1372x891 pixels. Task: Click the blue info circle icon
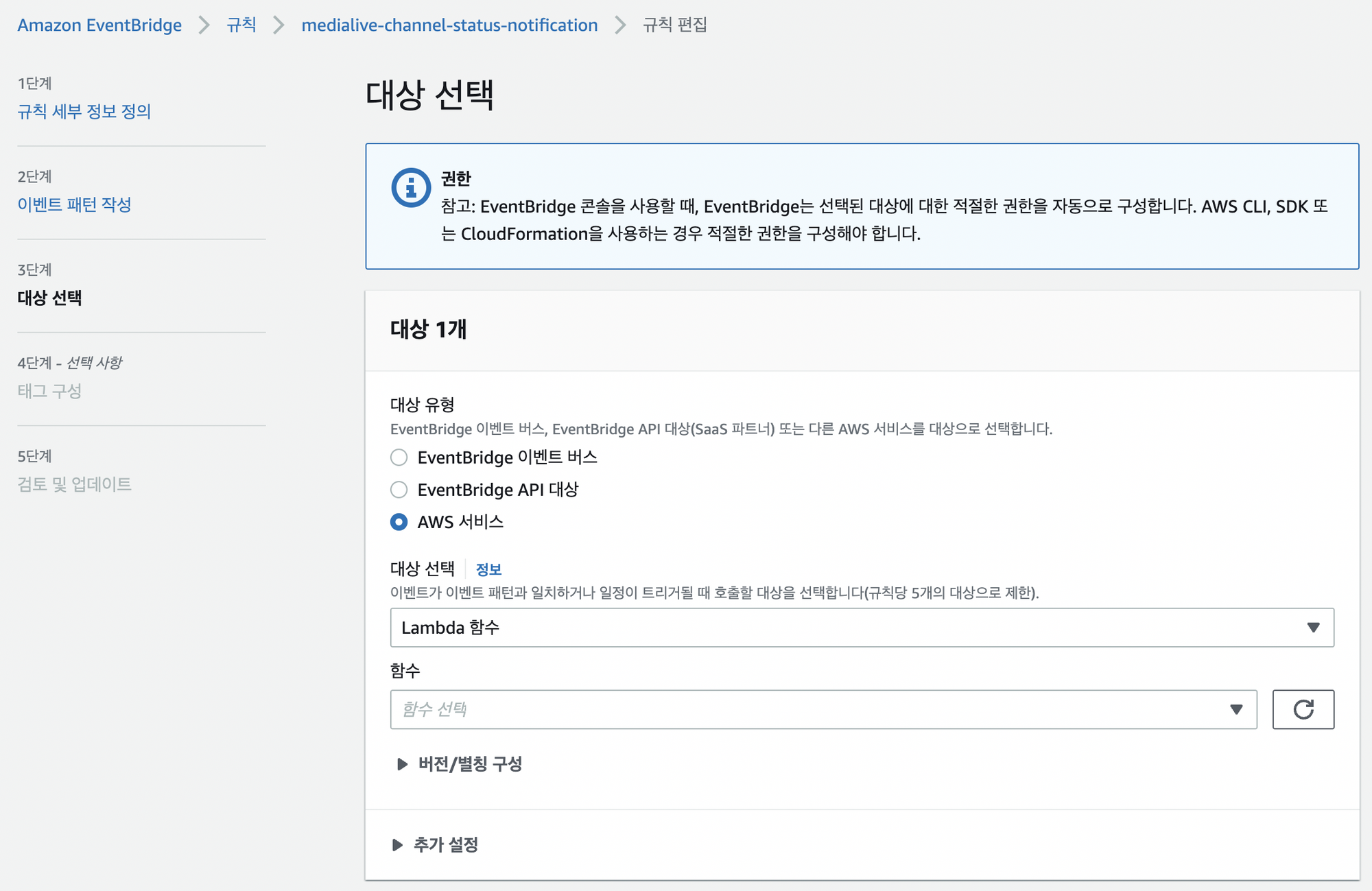(x=410, y=187)
